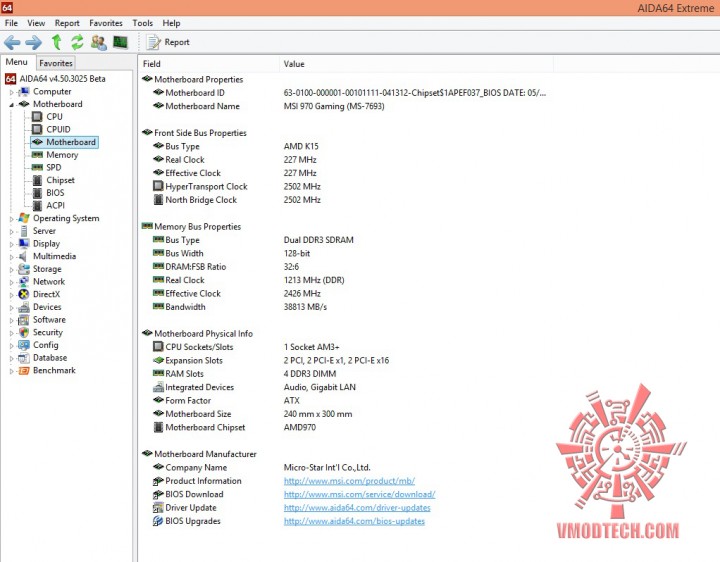Open the Favorites menu
This screenshot has height=562, width=720.
point(106,23)
